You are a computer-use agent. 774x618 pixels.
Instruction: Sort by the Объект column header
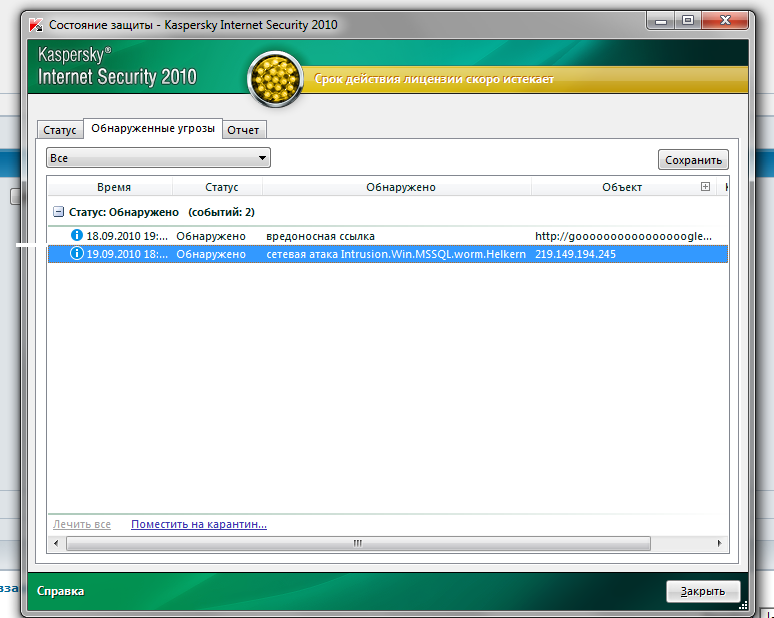622,187
